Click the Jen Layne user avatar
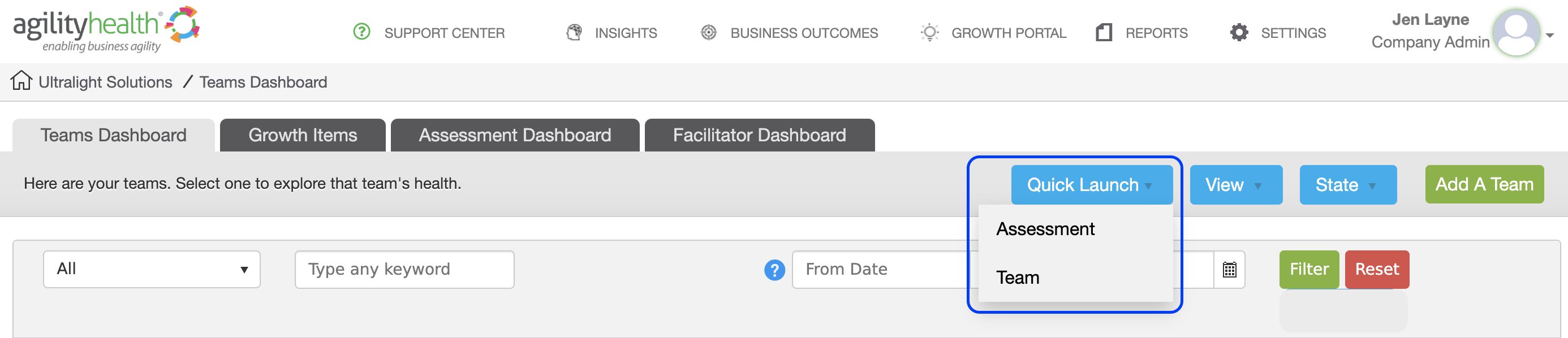Viewport: 1568px width, 338px height. [x=1515, y=32]
